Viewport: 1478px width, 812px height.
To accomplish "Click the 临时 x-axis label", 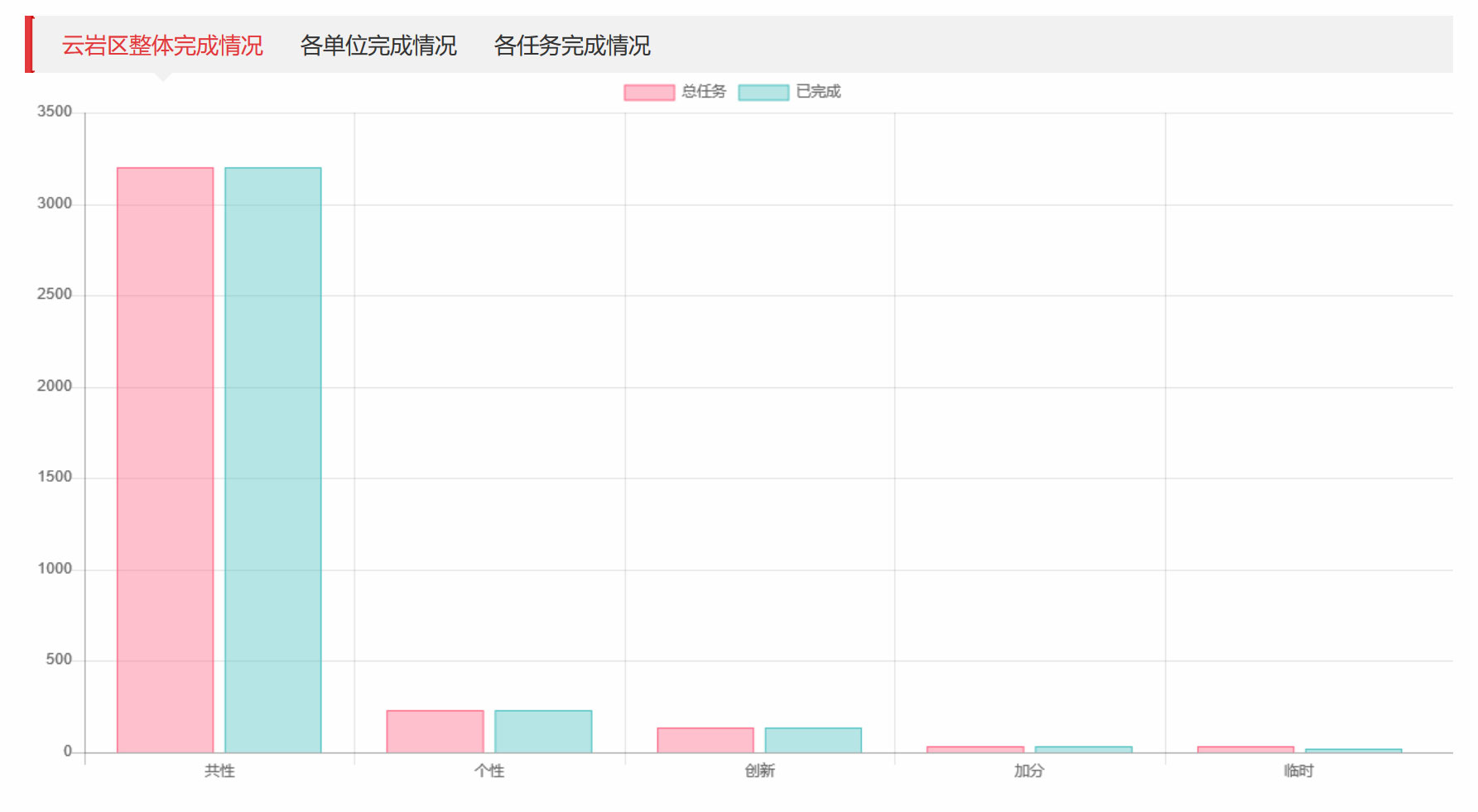I will pos(1299,771).
